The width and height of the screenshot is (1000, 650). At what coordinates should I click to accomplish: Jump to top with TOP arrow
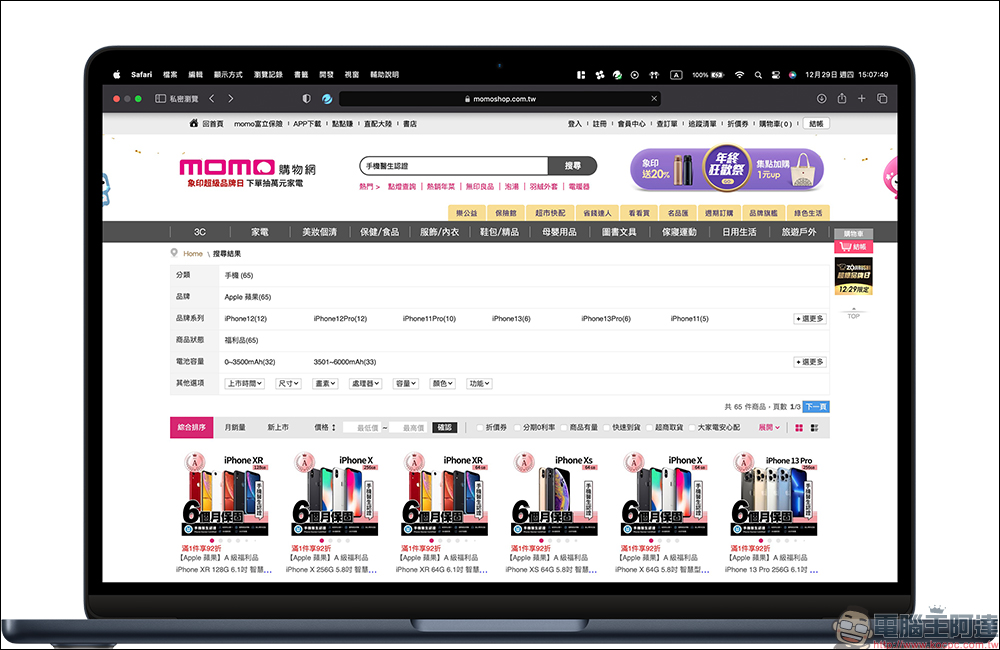(853, 313)
